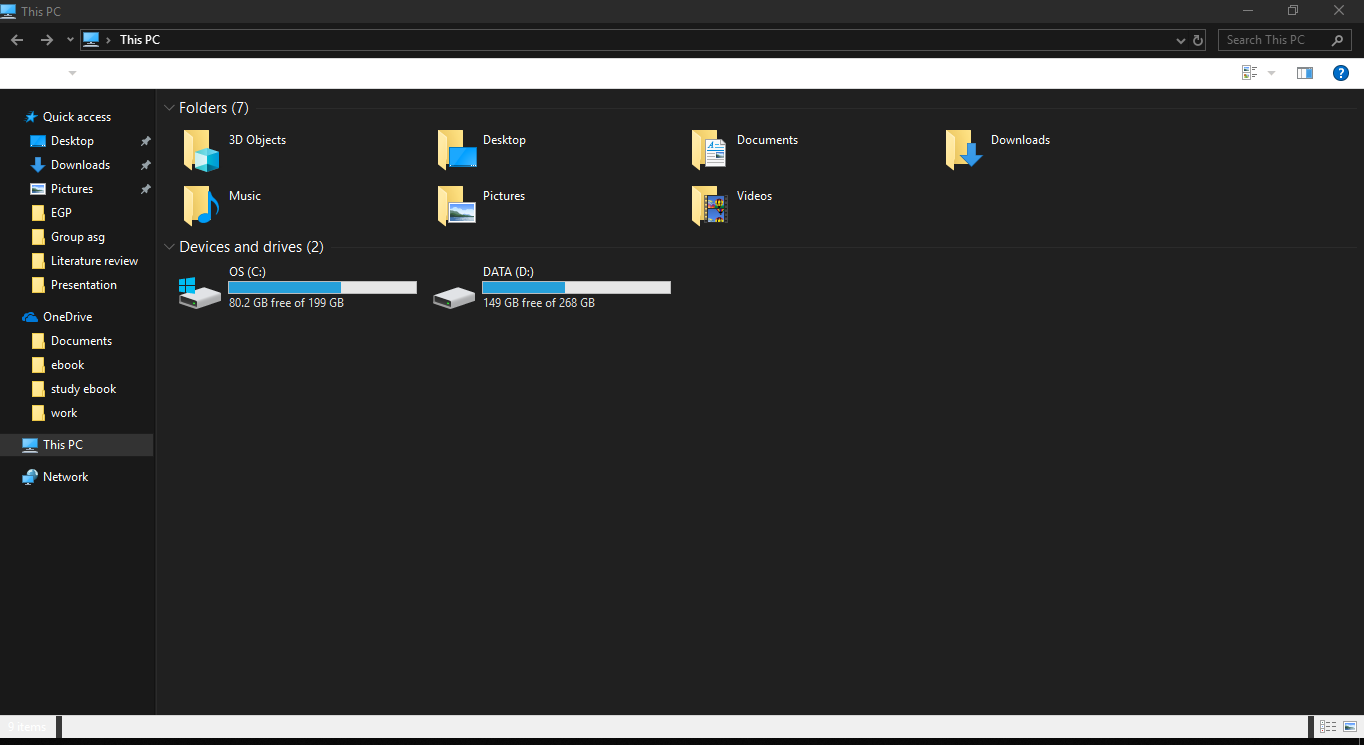This screenshot has height=745, width=1364.
Task: Open the study ebook folder
Action: point(84,389)
